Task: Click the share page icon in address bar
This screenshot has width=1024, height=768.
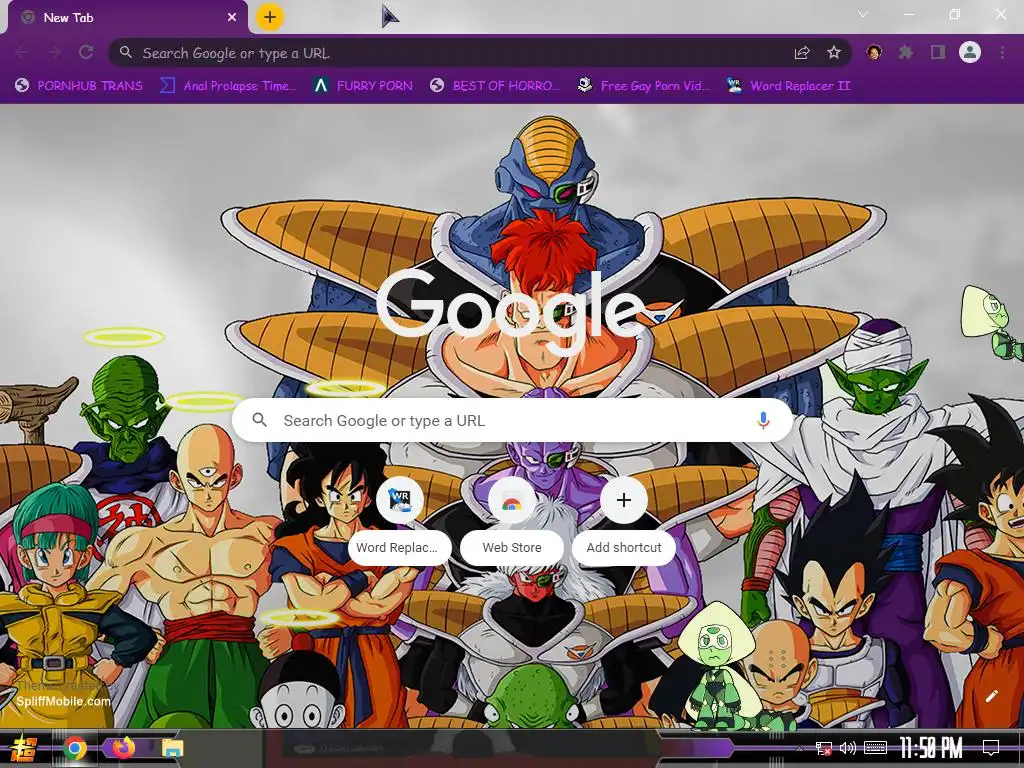Action: tap(802, 53)
